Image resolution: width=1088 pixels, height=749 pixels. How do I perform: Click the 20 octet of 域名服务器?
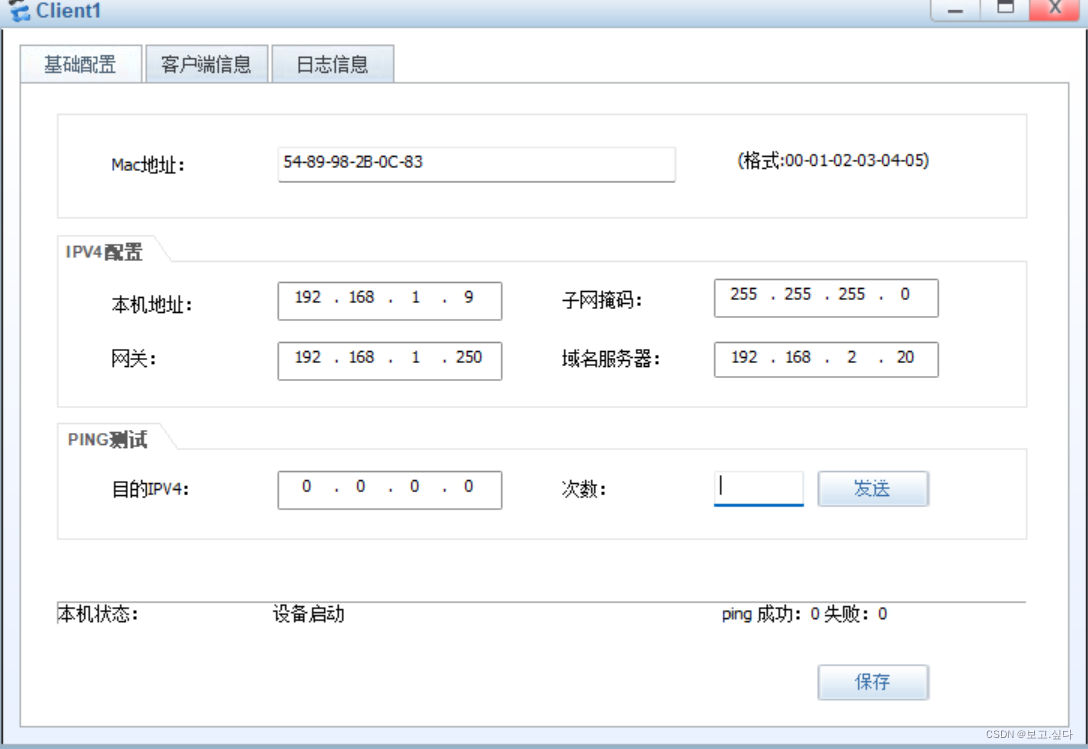pos(905,357)
